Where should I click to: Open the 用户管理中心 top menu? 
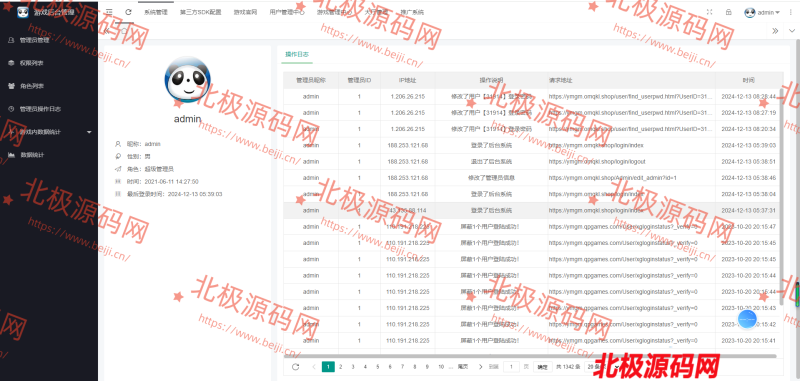click(287, 12)
